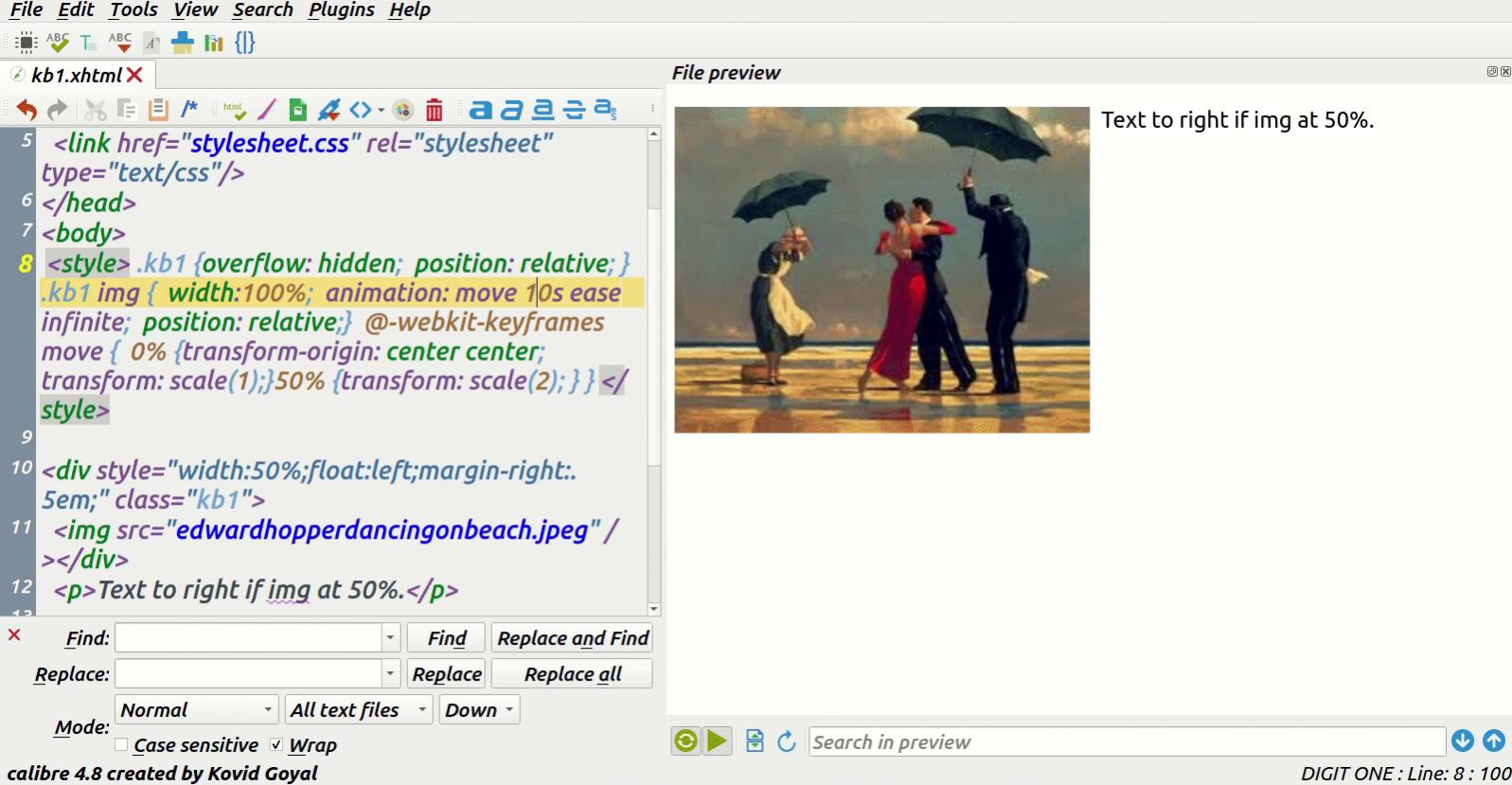Open the Edit menu
1512x785 pixels.
point(76,10)
